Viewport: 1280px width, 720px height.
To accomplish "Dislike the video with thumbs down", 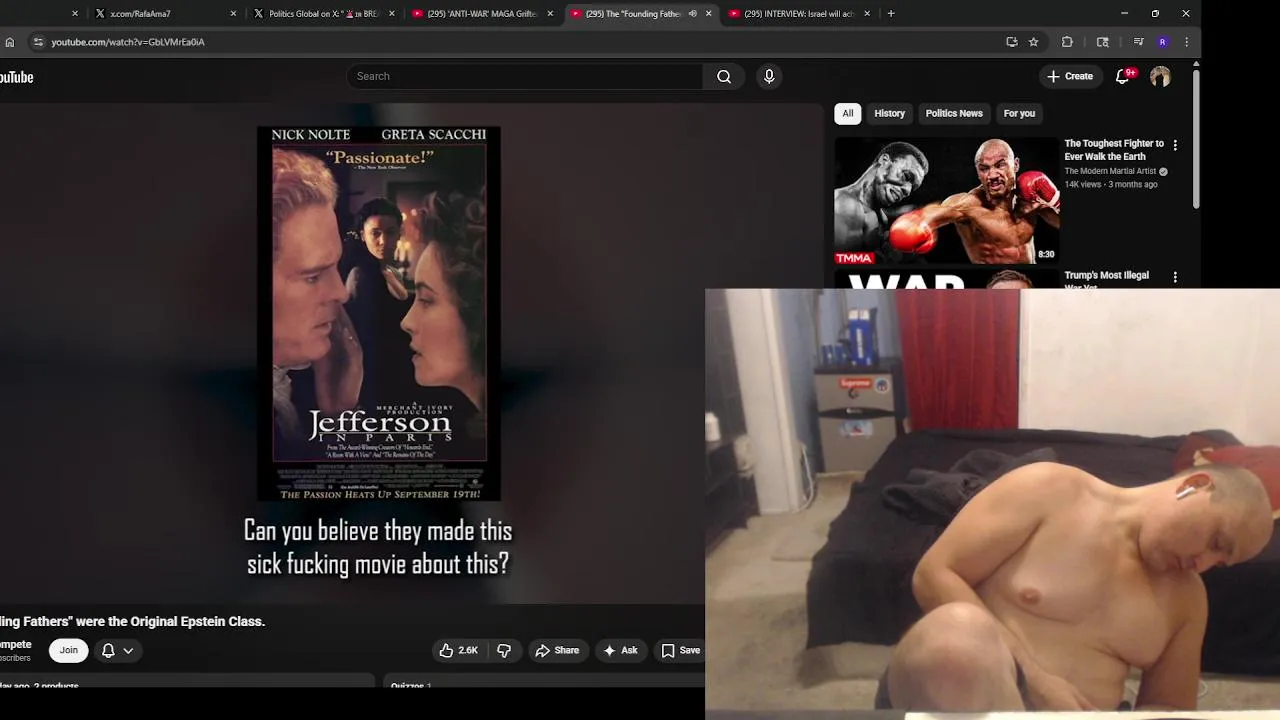I will point(504,650).
